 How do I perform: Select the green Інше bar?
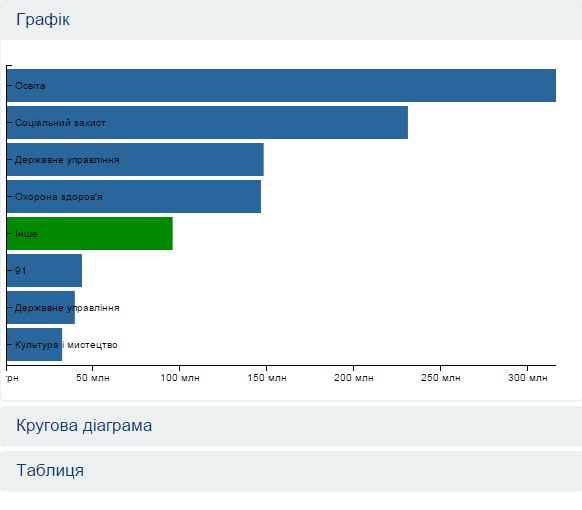[89, 233]
